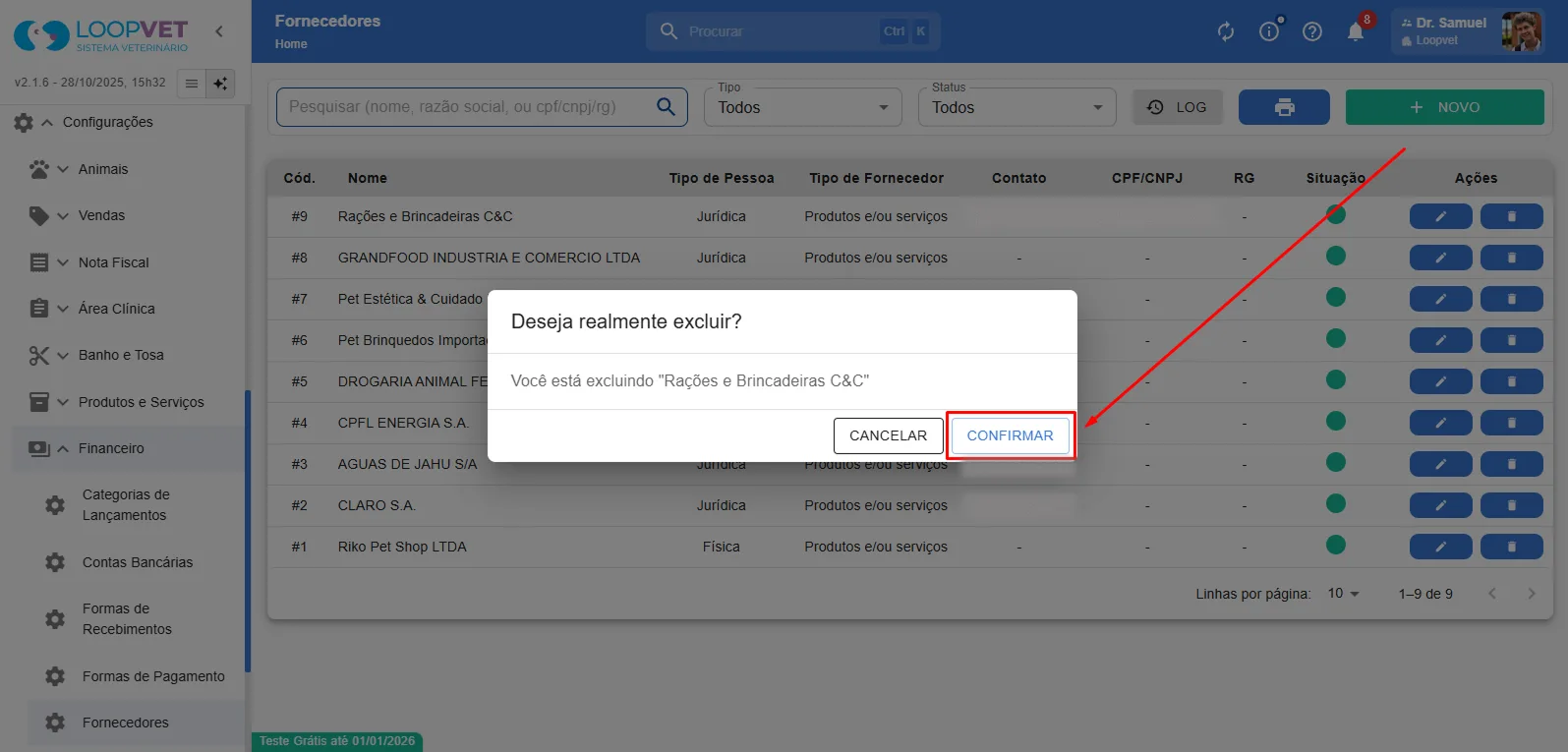Cancel deletion with CANCELAR button

[x=888, y=435]
